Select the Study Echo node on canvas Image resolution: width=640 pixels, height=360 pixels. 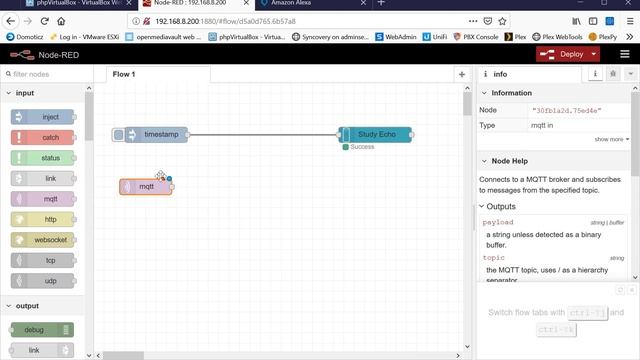point(375,134)
